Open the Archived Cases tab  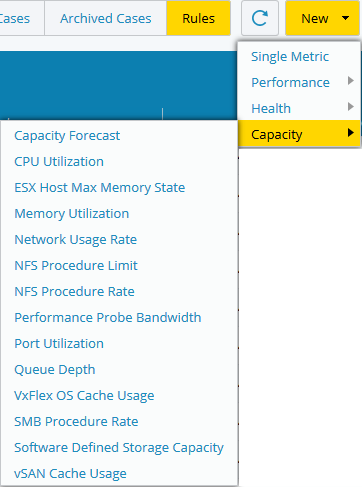coord(106,18)
